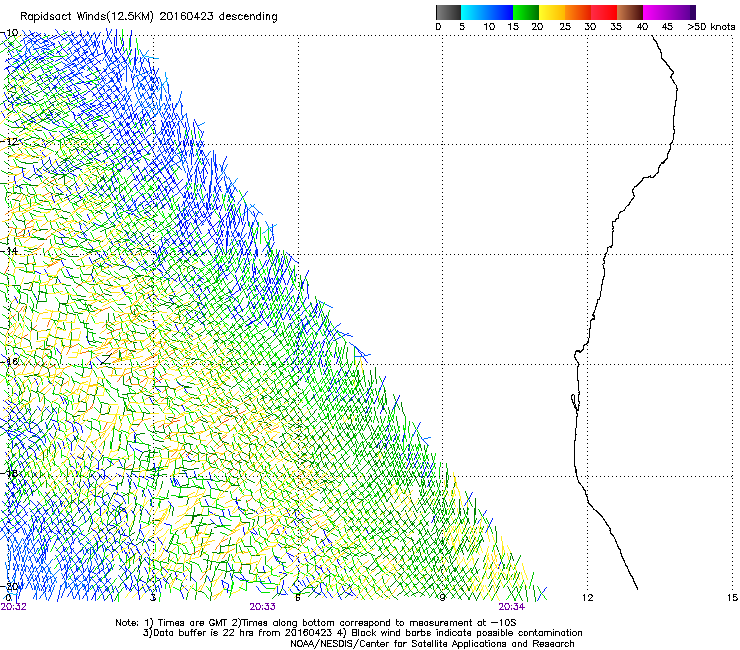Click the 'NOAA/NESDIS/Center for Satellite Applications' credit
This screenshot has height=650, width=740.
[432, 644]
